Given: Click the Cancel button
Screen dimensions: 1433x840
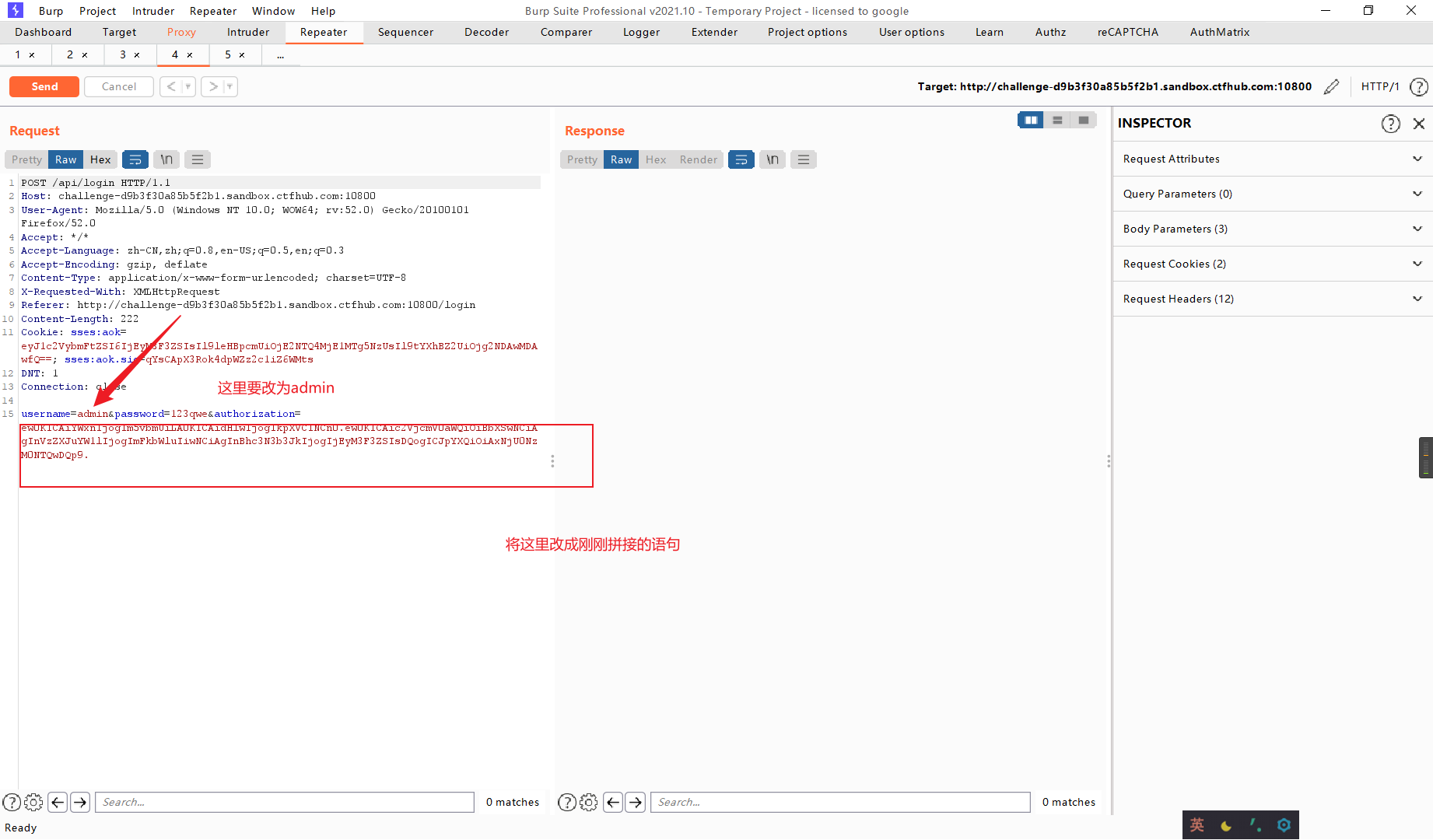Looking at the screenshot, I should tap(119, 86).
